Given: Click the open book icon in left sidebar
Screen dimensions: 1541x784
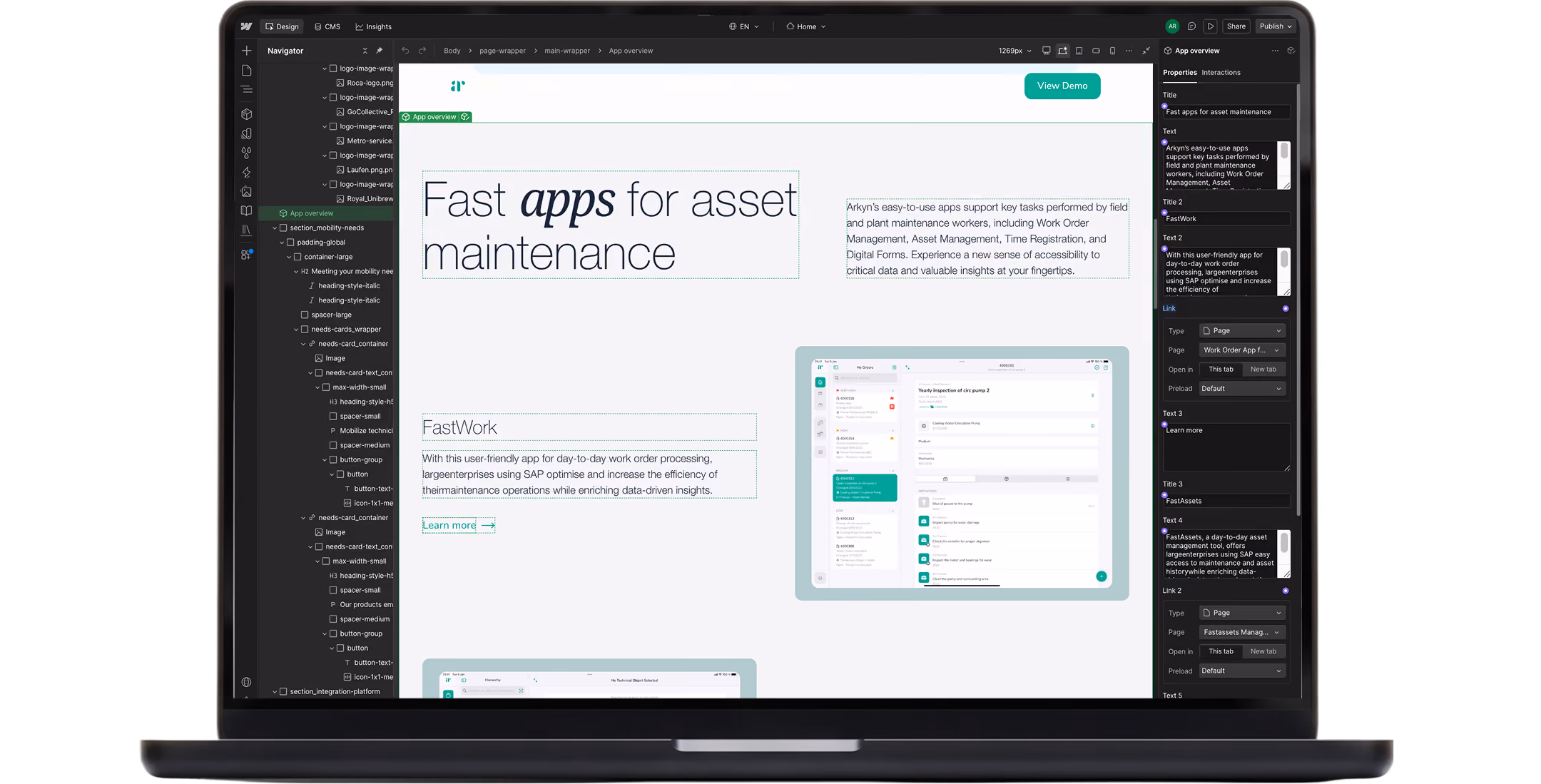Looking at the screenshot, I should 247,210.
